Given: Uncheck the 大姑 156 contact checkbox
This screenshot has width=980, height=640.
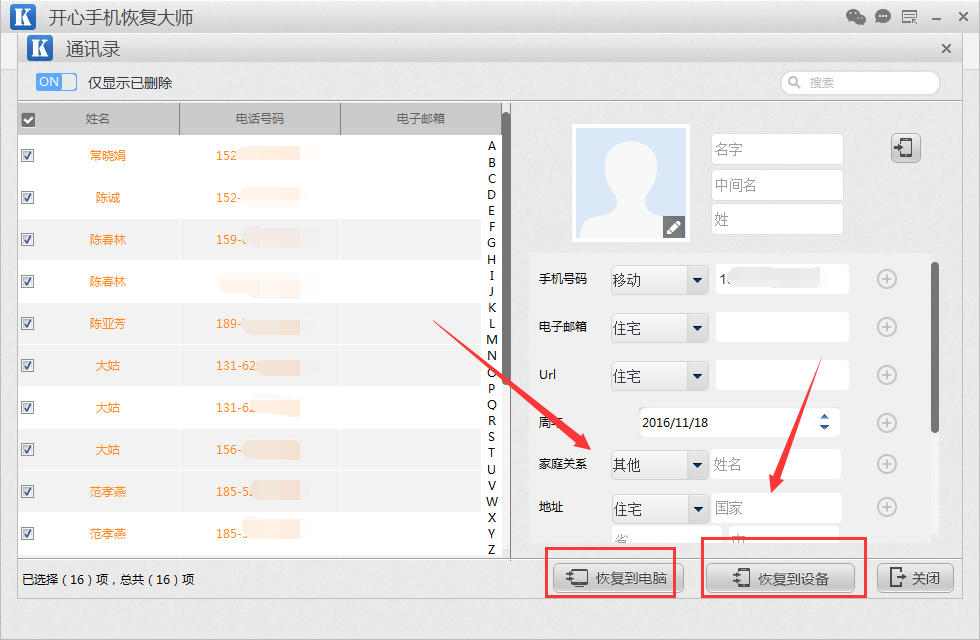Looking at the screenshot, I should [x=28, y=449].
